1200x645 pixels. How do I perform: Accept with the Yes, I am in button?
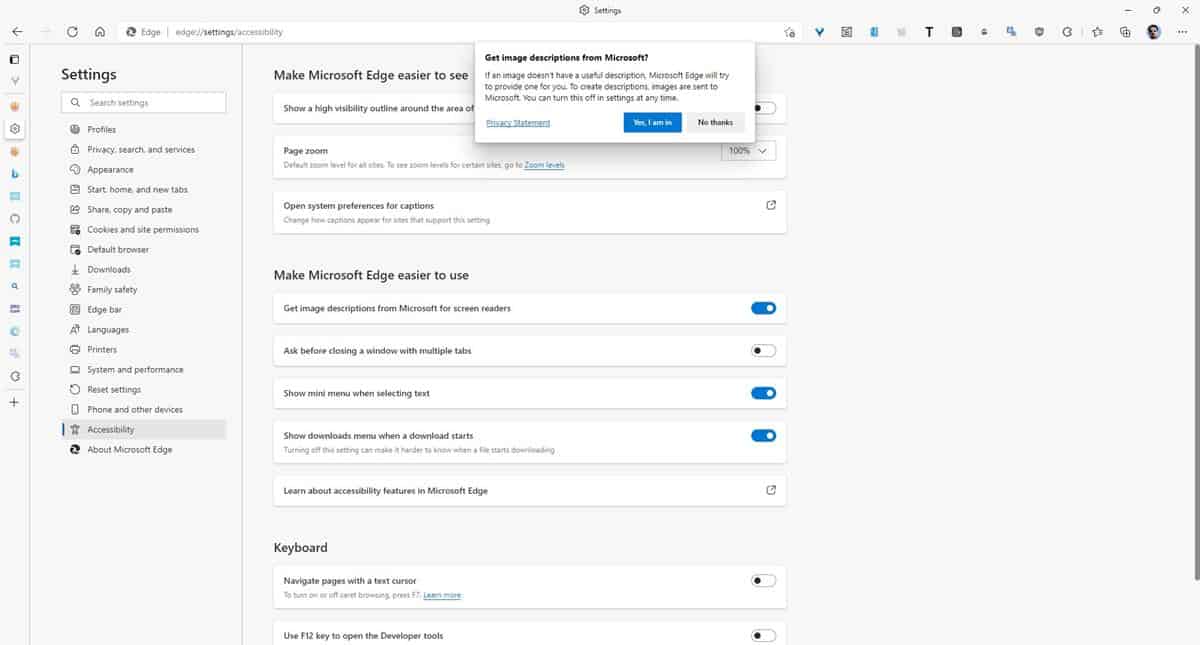pos(652,122)
